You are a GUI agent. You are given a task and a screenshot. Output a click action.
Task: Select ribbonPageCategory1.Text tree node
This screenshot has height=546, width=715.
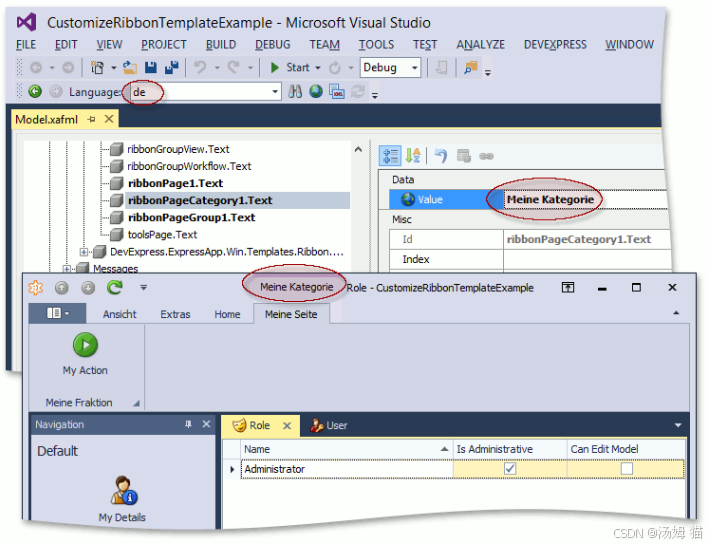point(200,200)
